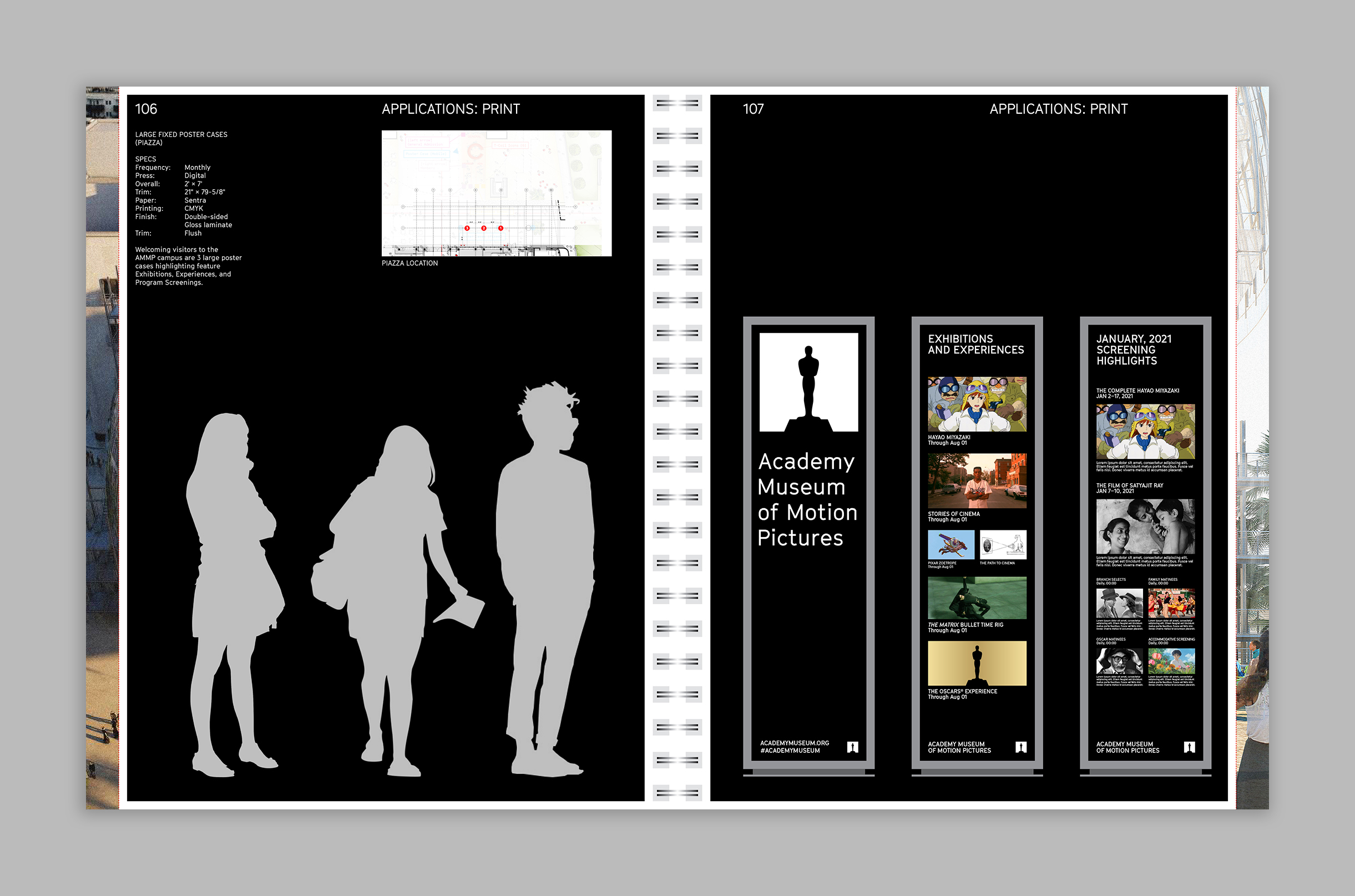Click the ACADEMYMUSEUM.ORG link text

[x=794, y=743]
